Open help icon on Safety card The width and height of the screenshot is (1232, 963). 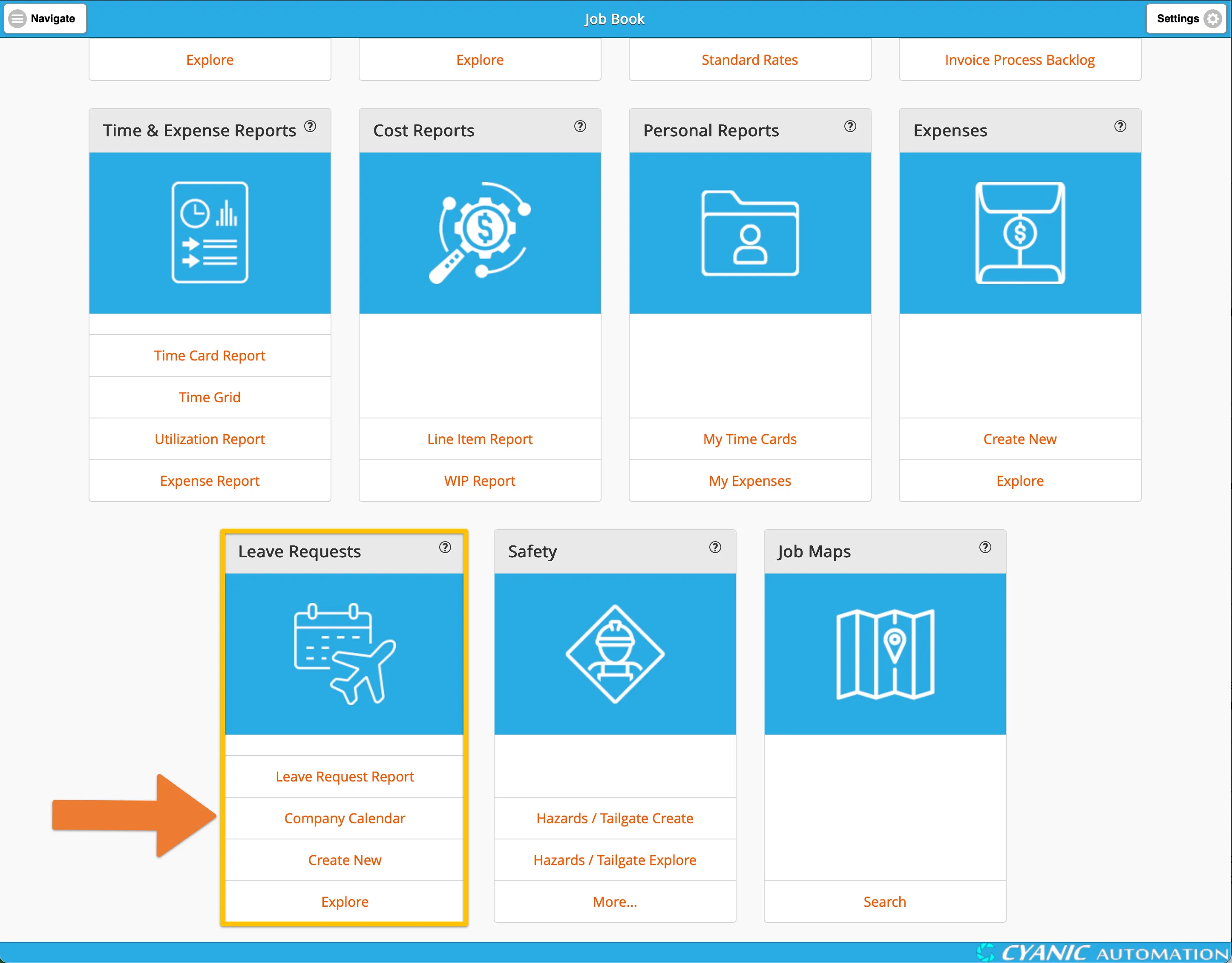point(715,547)
